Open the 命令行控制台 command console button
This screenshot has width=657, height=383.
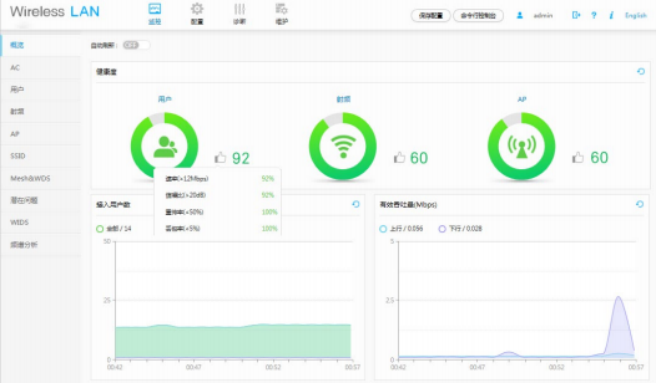(478, 16)
